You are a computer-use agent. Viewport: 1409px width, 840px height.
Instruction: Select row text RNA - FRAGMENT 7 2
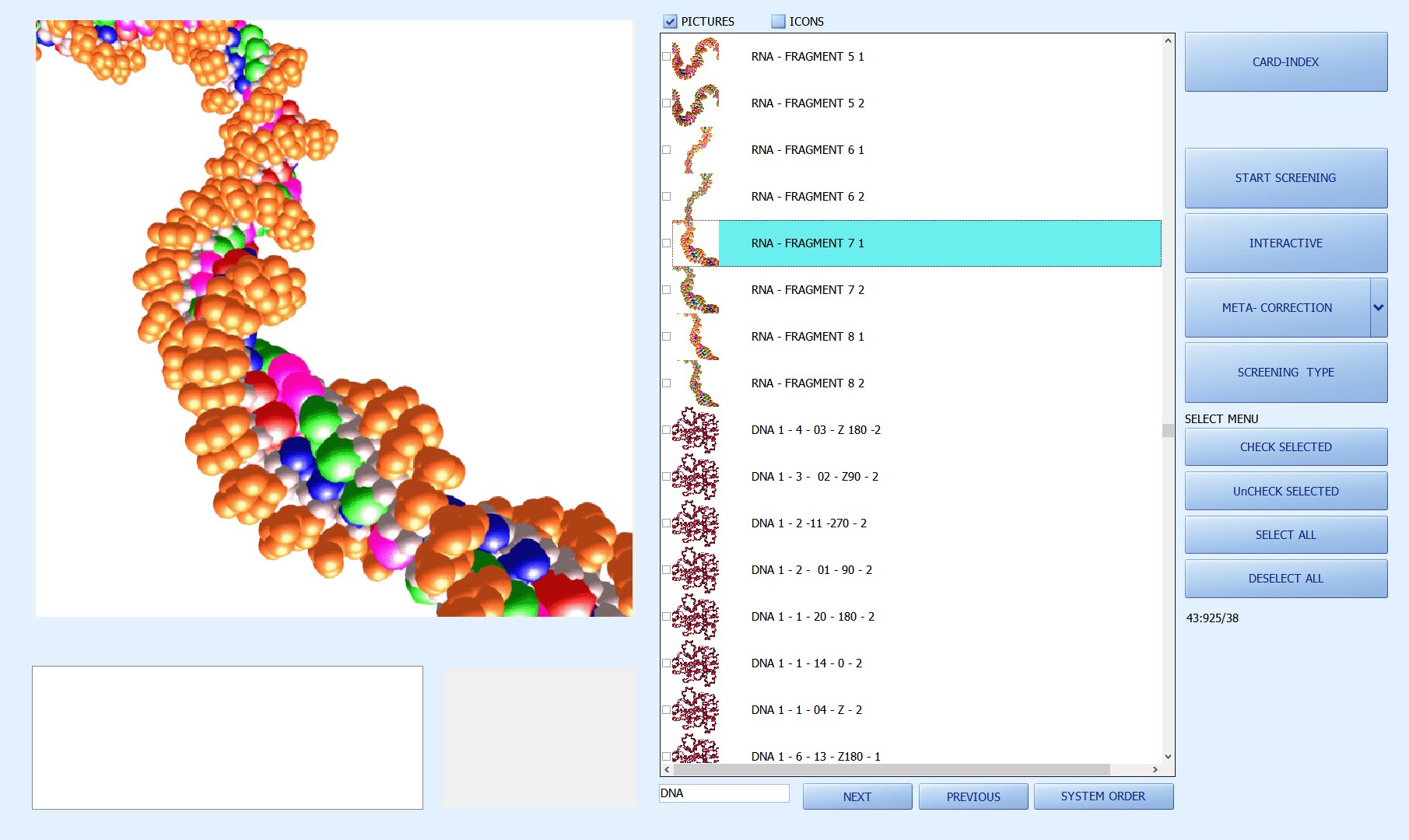pyautogui.click(x=808, y=290)
